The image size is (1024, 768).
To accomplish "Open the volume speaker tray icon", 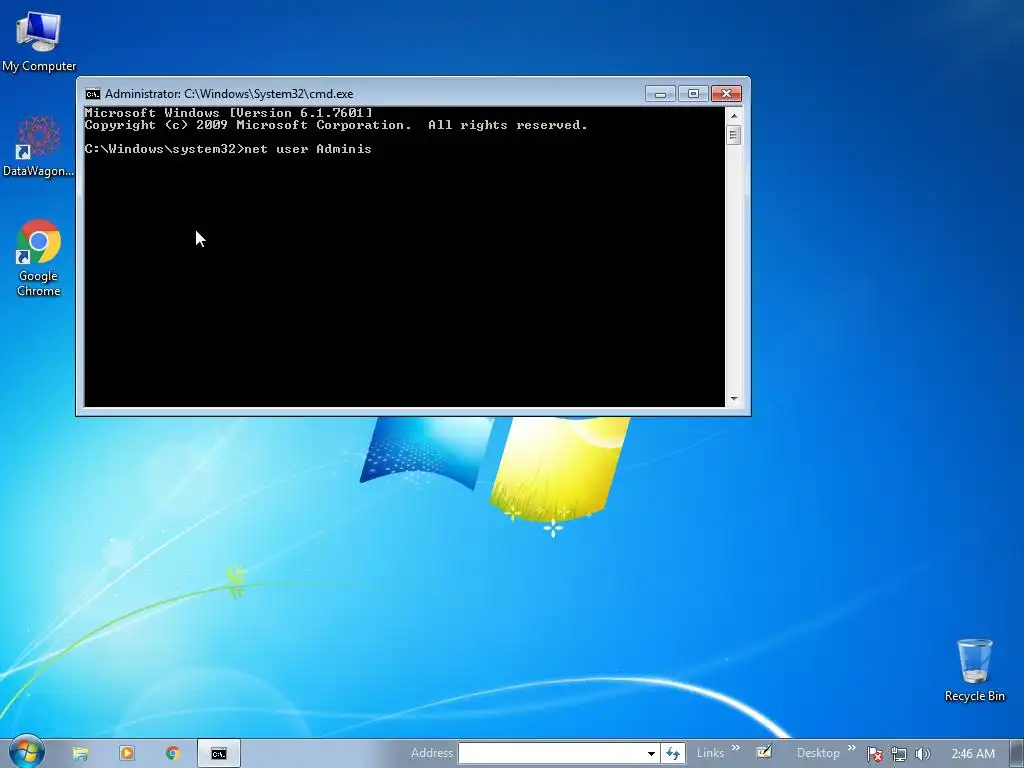I will (x=922, y=754).
